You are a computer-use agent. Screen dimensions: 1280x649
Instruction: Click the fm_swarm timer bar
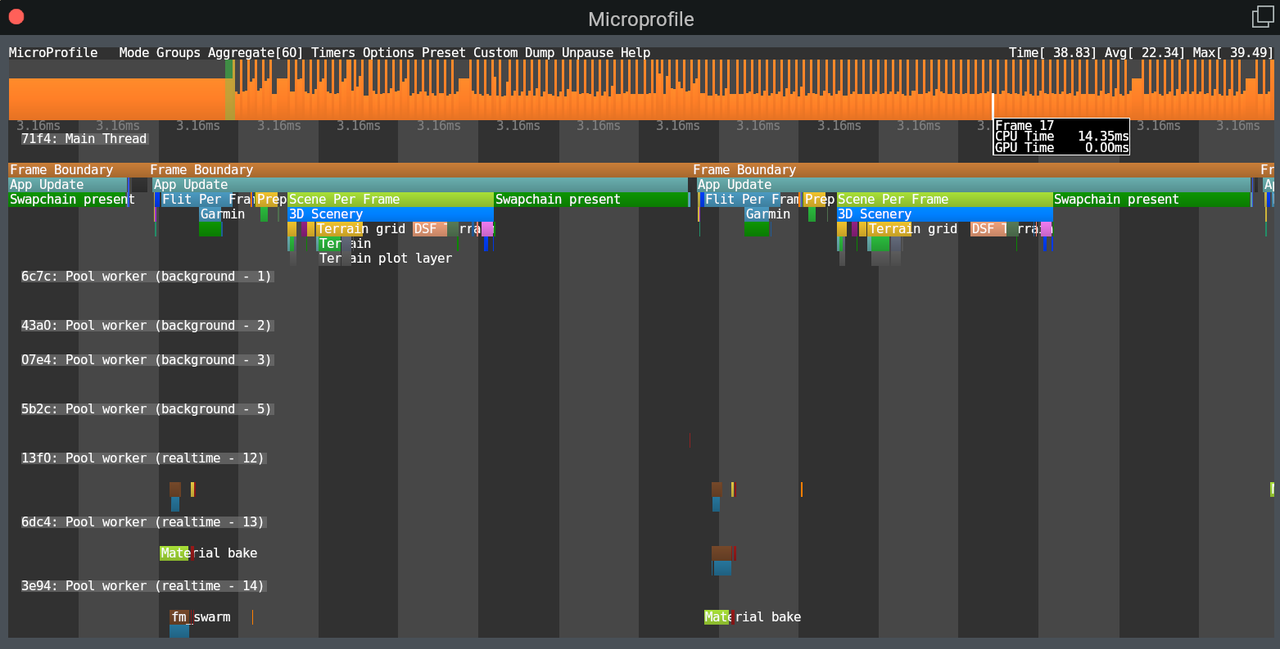coord(180,617)
